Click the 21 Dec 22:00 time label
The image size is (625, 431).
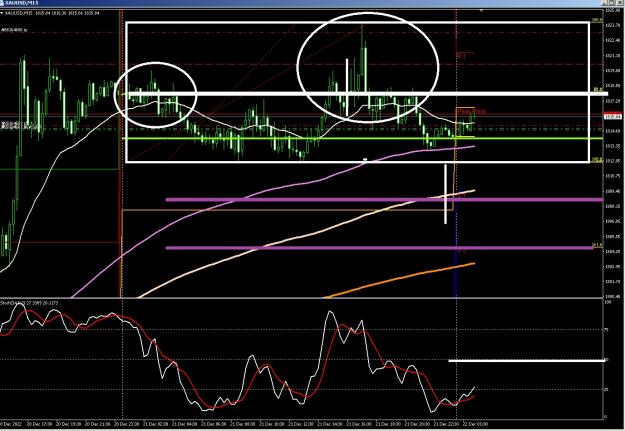point(447,424)
